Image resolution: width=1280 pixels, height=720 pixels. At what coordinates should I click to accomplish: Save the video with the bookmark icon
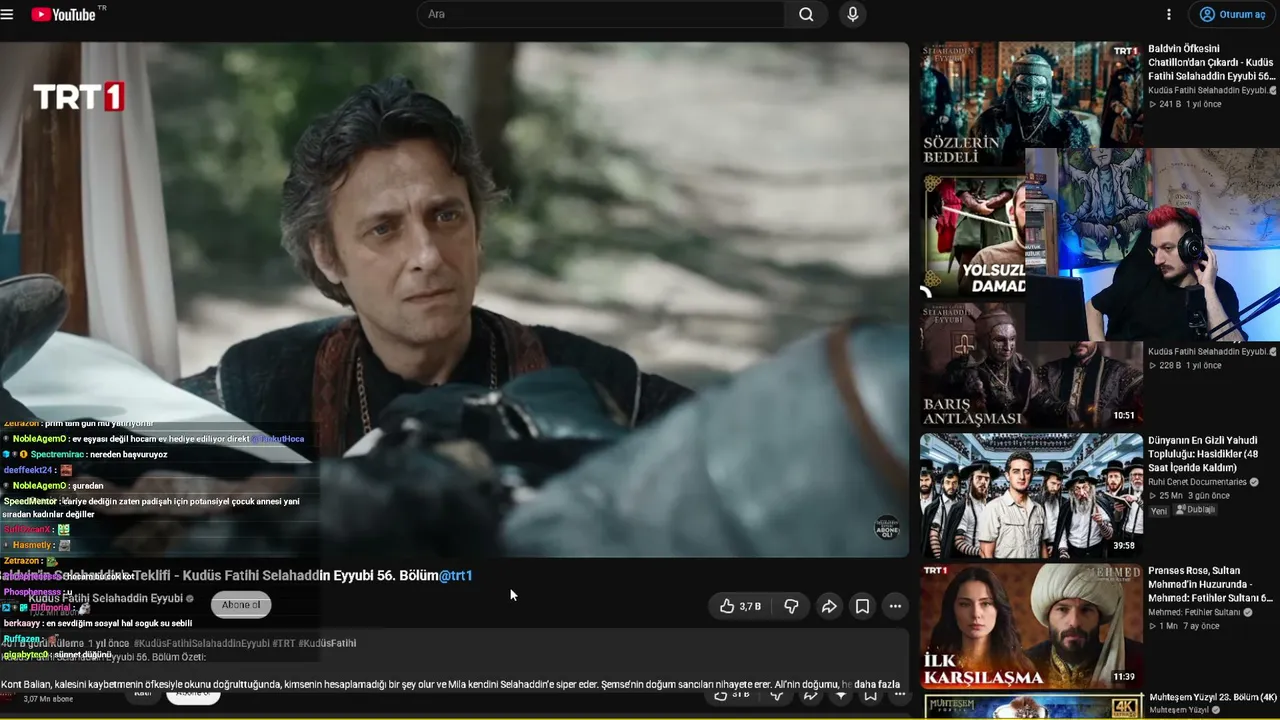[862, 606]
